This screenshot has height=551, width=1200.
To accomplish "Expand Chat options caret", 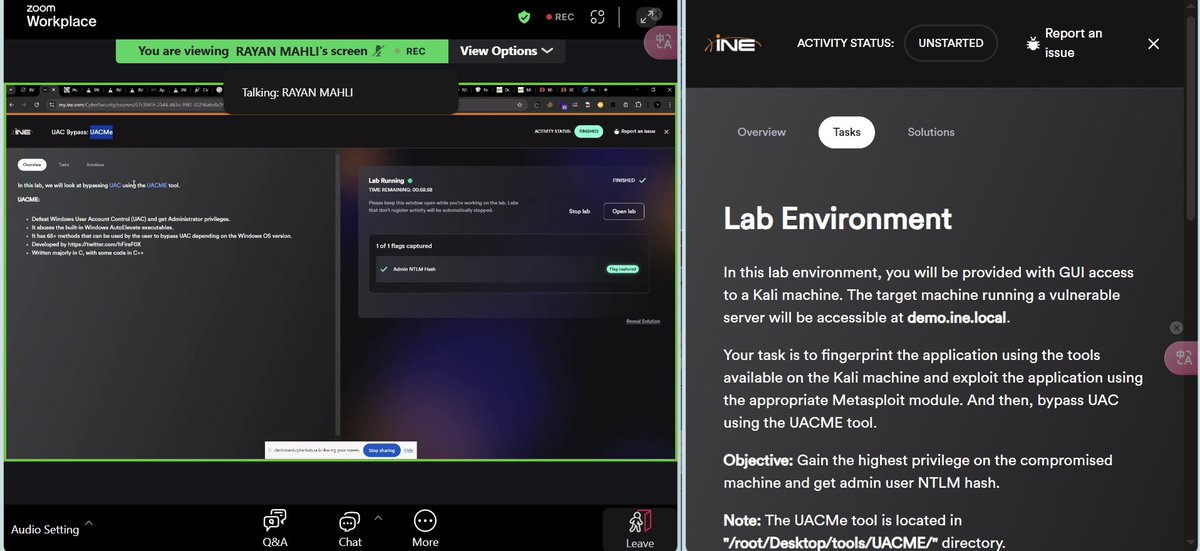I will (x=378, y=518).
